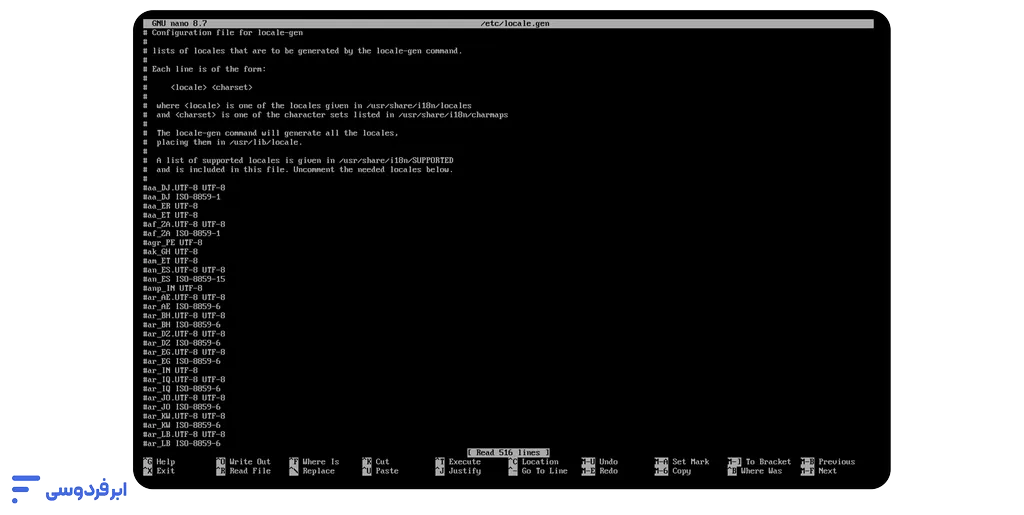The width and height of the screenshot is (1024, 515).
Task: Select the Replace shortcut
Action: coord(318,471)
